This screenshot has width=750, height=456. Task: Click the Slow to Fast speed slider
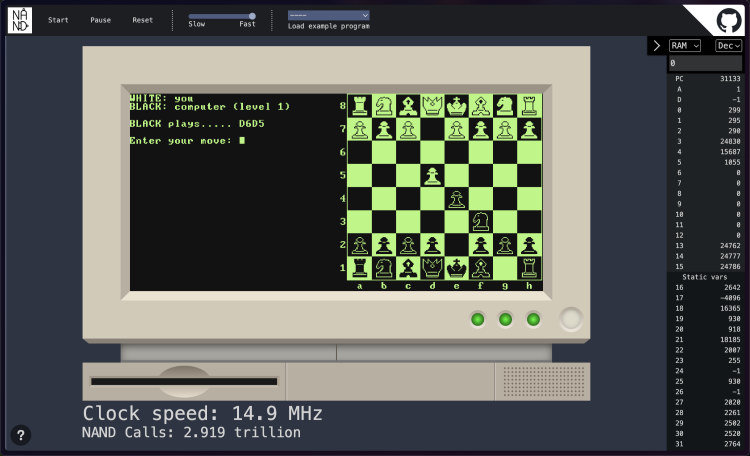pos(222,16)
